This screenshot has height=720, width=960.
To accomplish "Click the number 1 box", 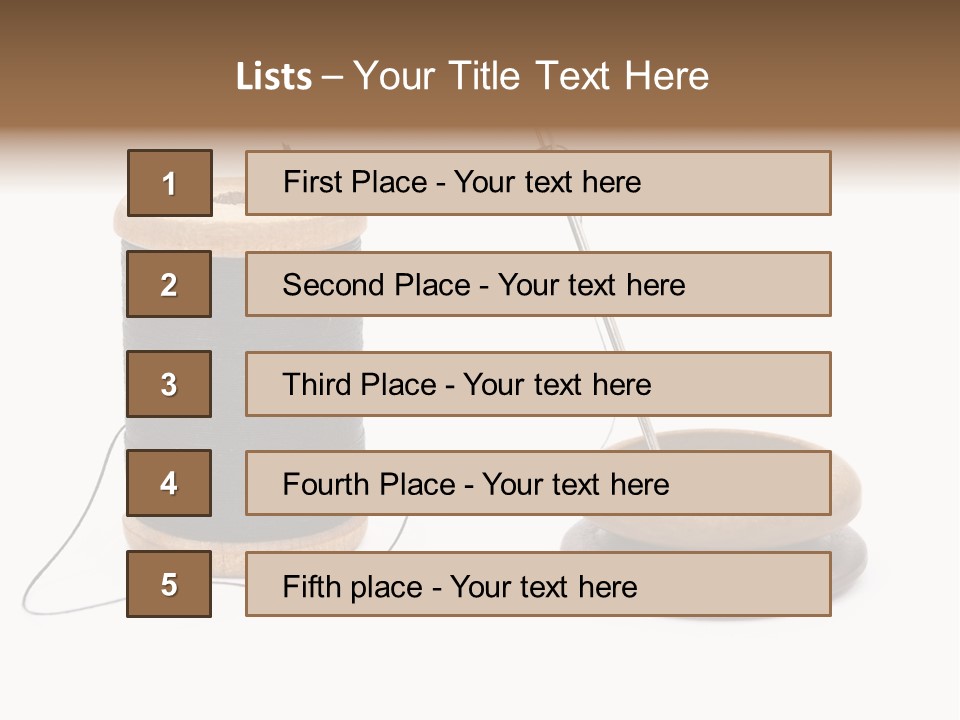I will click(169, 183).
